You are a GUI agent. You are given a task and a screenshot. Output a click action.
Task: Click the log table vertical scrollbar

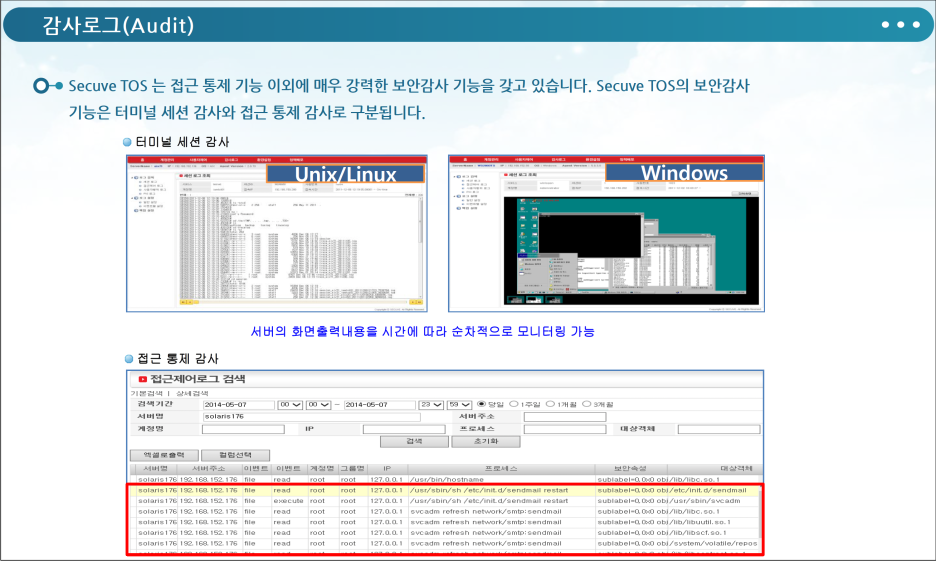click(761, 516)
